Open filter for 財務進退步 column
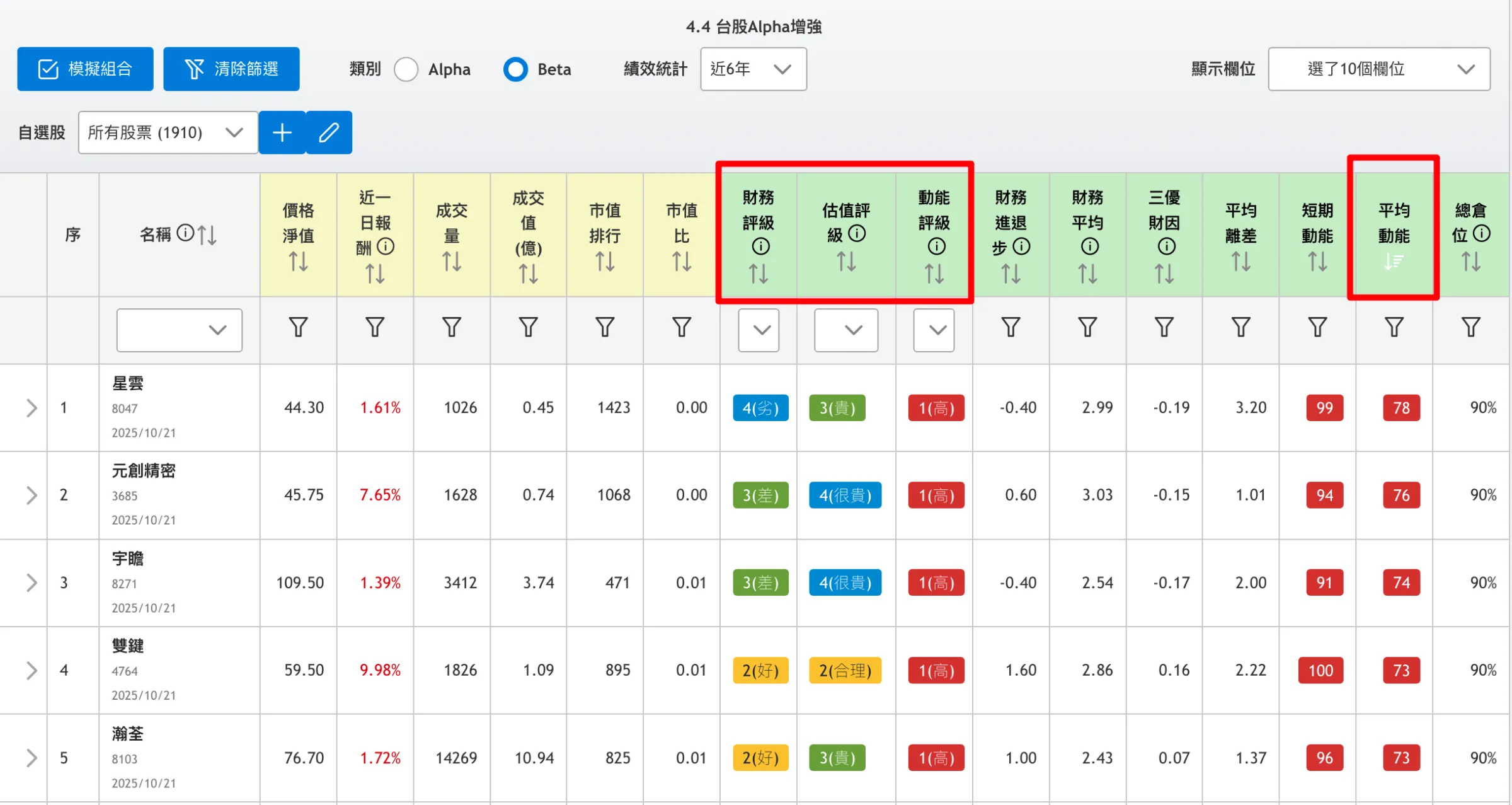Viewport: 1512px width, 805px height. click(x=1011, y=327)
